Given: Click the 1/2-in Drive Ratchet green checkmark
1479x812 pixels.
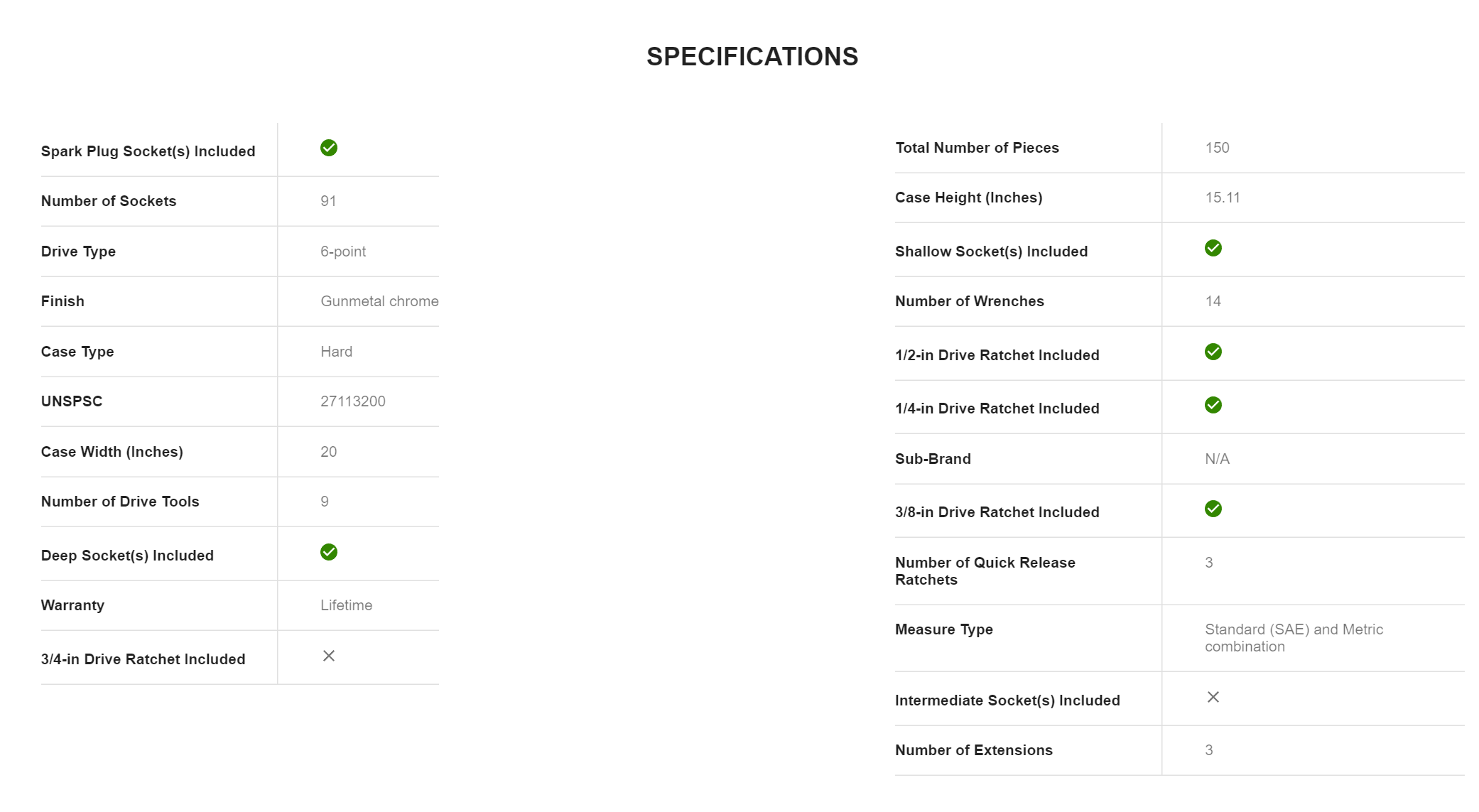Looking at the screenshot, I should [1213, 352].
